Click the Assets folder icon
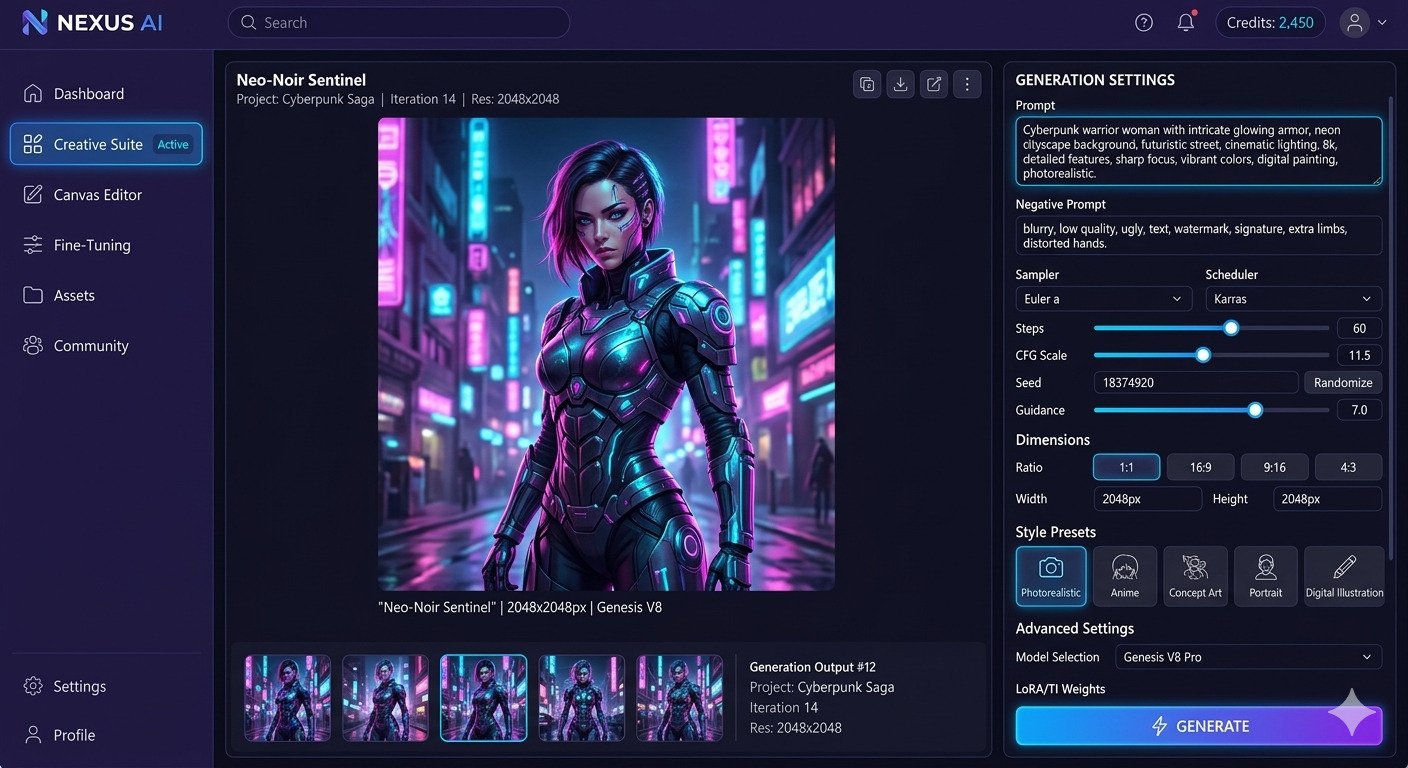The height and width of the screenshot is (768, 1408). click(33, 295)
